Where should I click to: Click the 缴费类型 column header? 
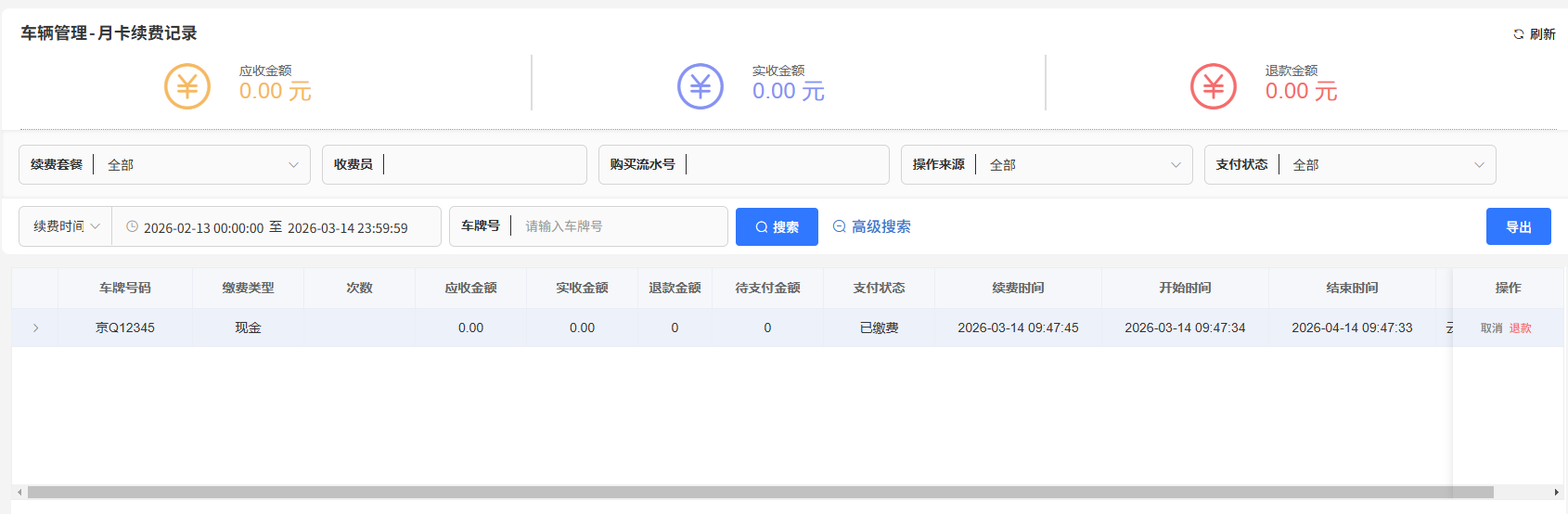pos(248,288)
